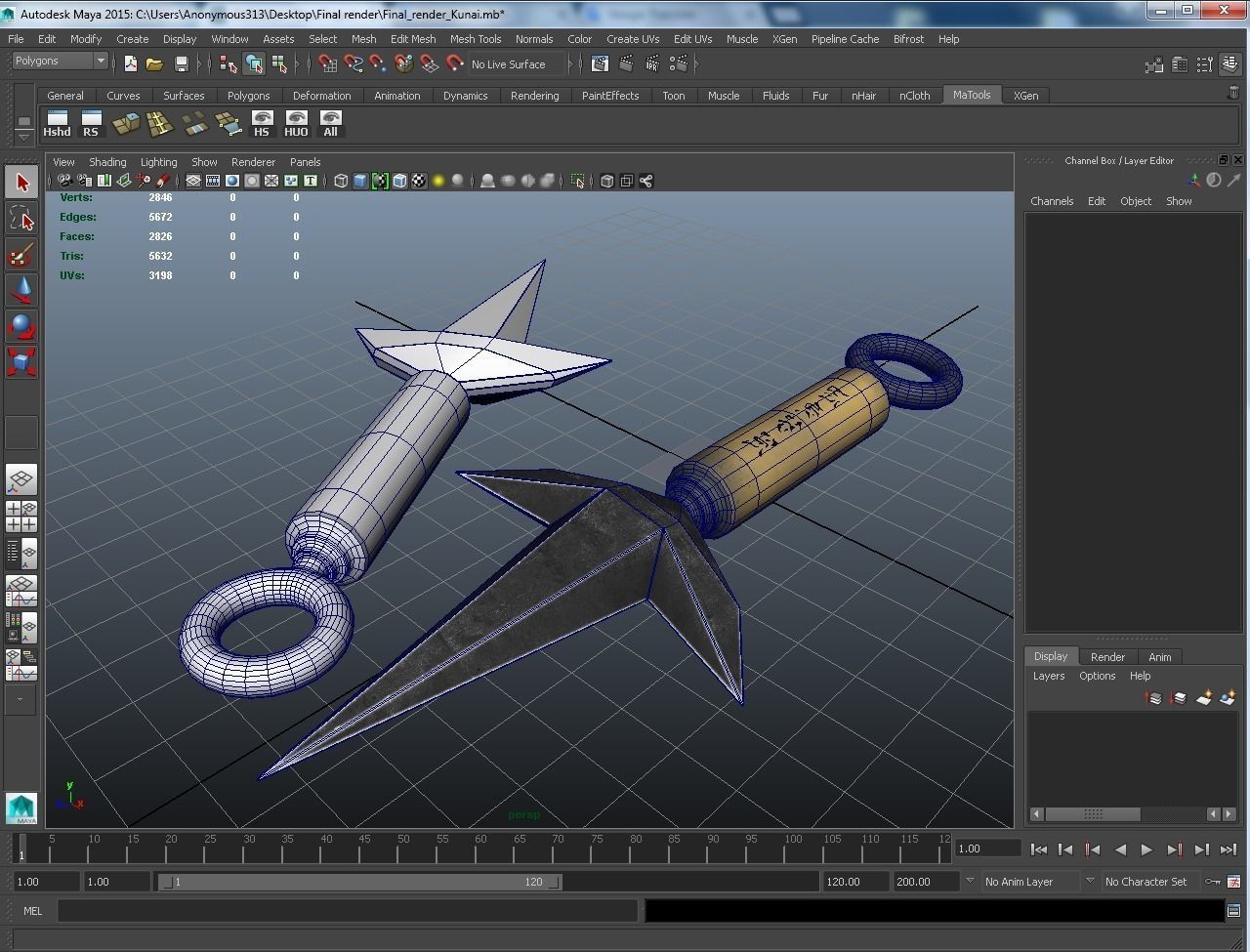
Task: Open the Edit UVs menu
Action: pos(692,39)
